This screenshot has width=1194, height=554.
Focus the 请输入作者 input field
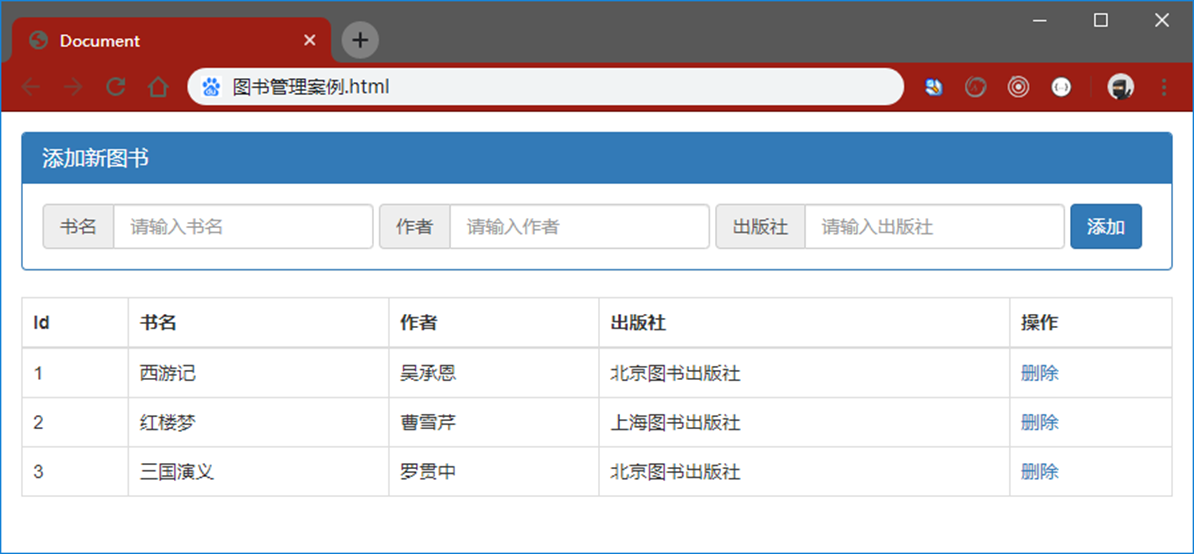click(x=579, y=227)
